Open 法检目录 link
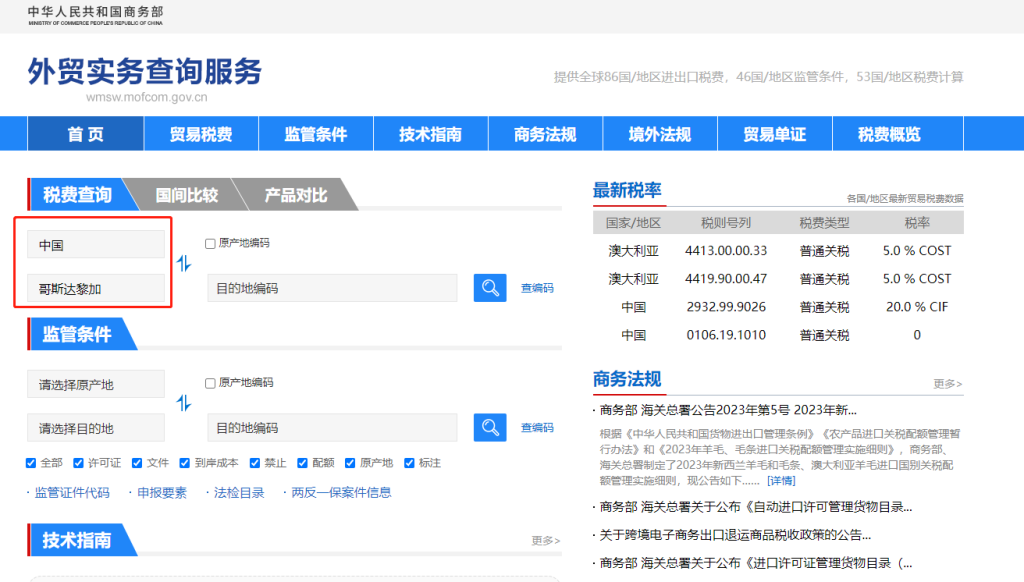This screenshot has width=1024, height=582. pos(239,493)
